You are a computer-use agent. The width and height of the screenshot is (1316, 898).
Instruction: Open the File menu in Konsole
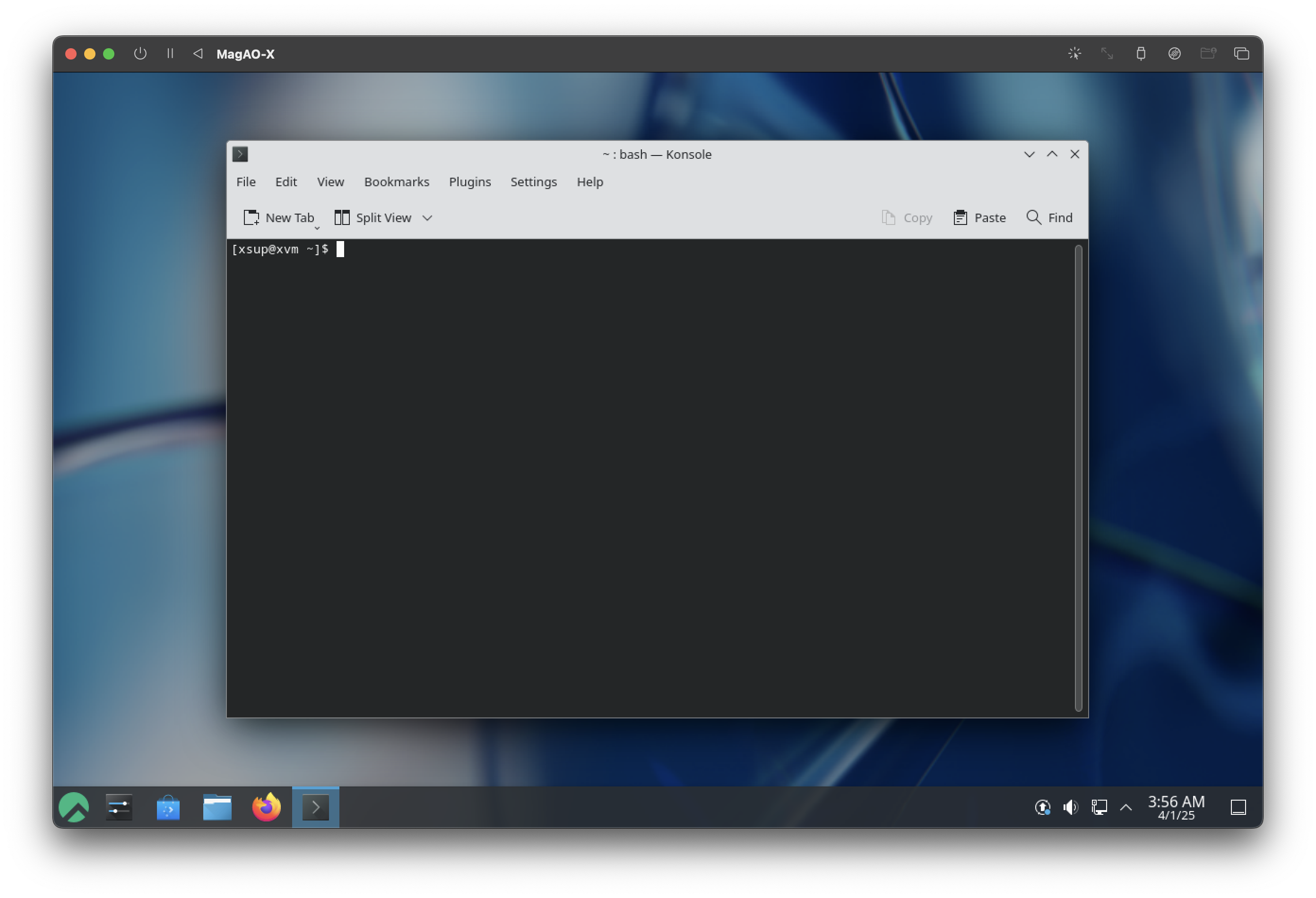point(246,182)
